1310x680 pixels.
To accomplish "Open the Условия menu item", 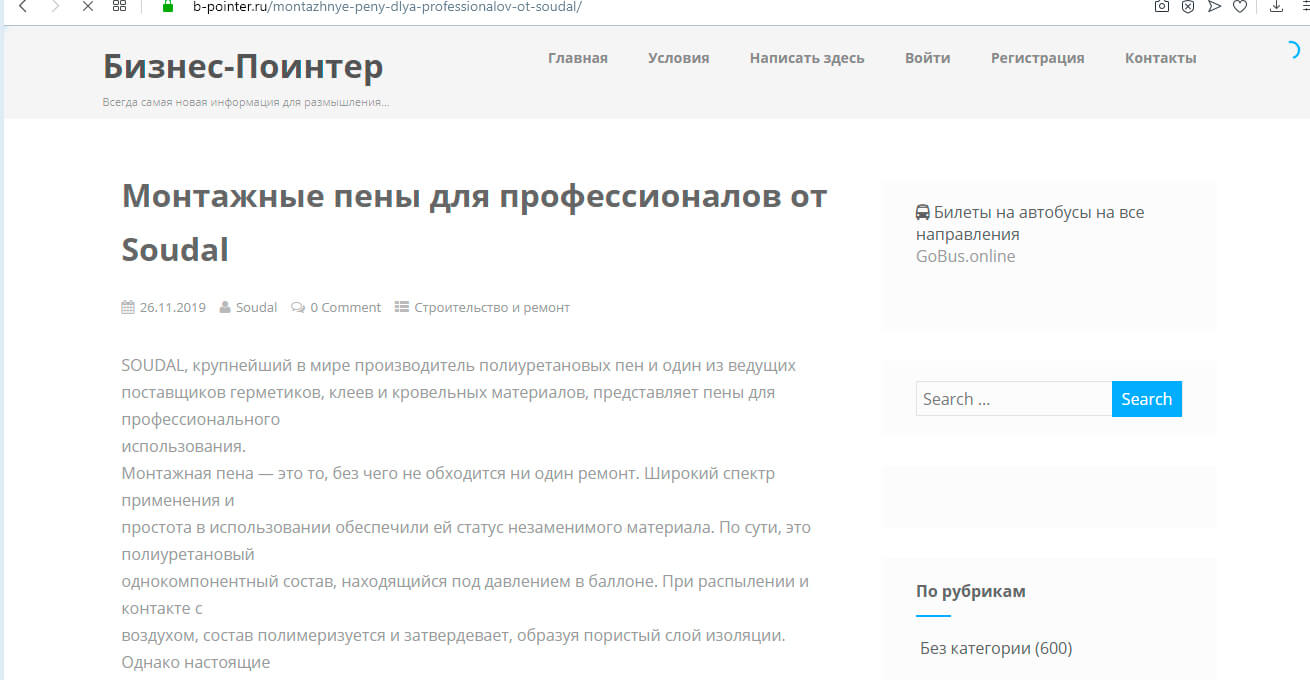I will click(678, 58).
